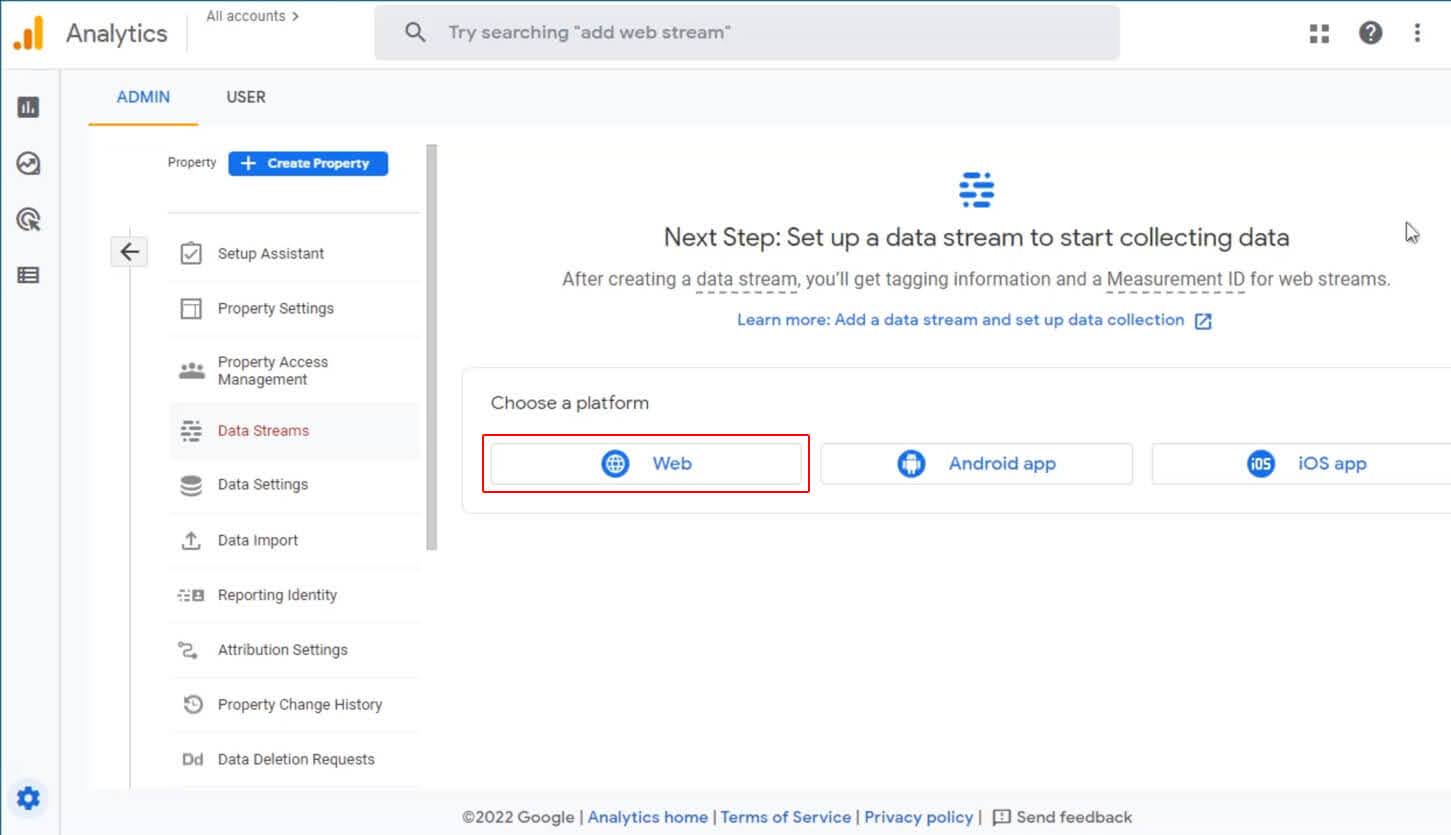Screen dimensions: 1451x835
Task: Open the Explore icon in sidebar
Action: (x=28, y=163)
